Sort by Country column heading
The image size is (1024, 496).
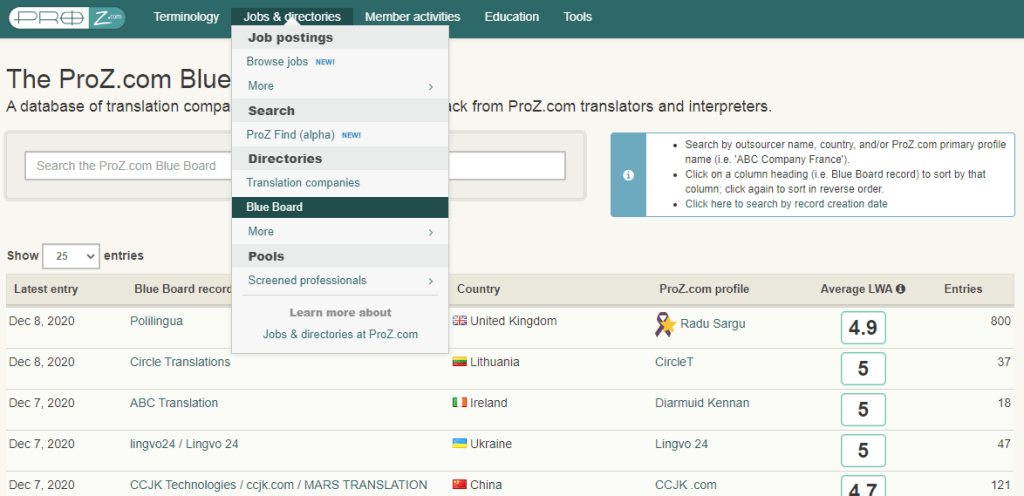pyautogui.click(x=478, y=289)
